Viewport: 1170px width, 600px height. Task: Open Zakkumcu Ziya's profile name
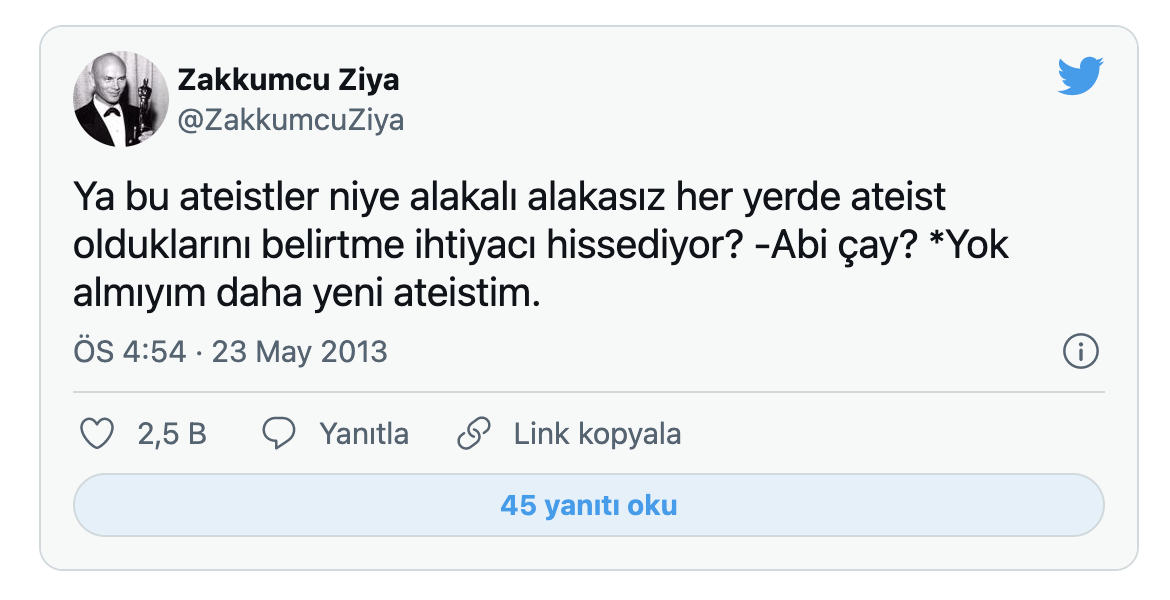[288, 80]
